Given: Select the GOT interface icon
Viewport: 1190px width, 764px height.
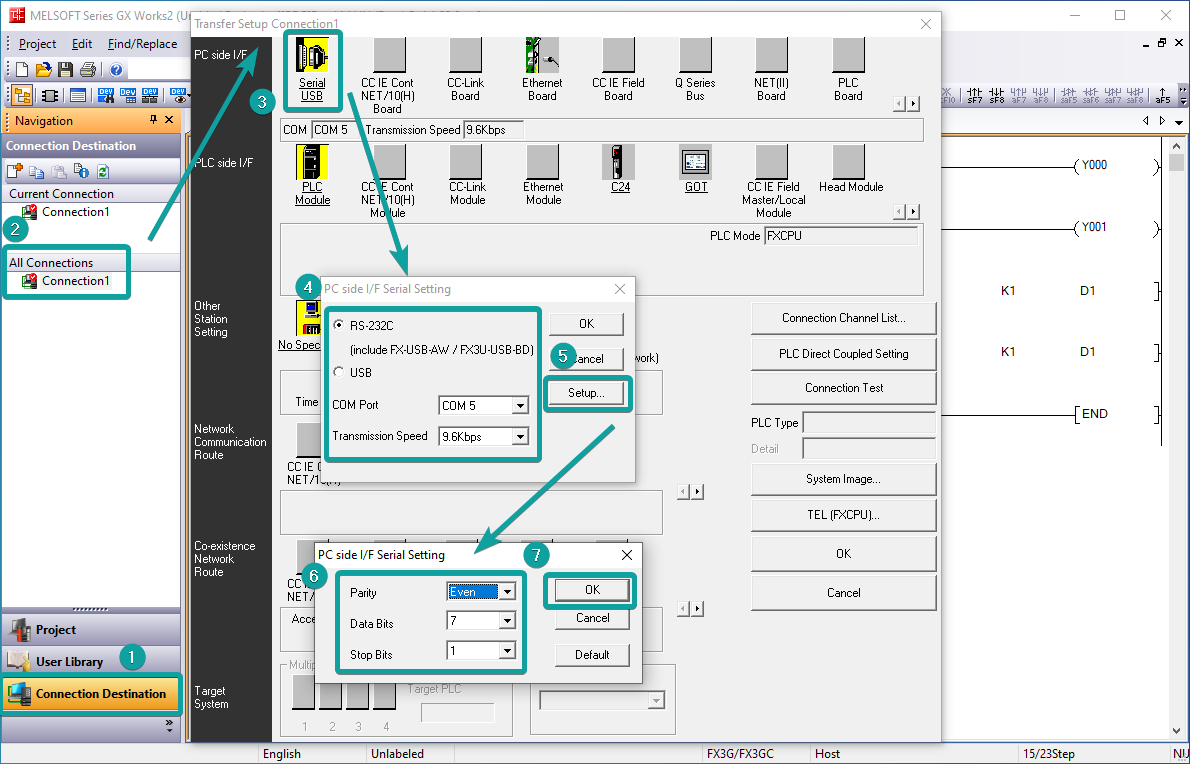Looking at the screenshot, I should 695,162.
